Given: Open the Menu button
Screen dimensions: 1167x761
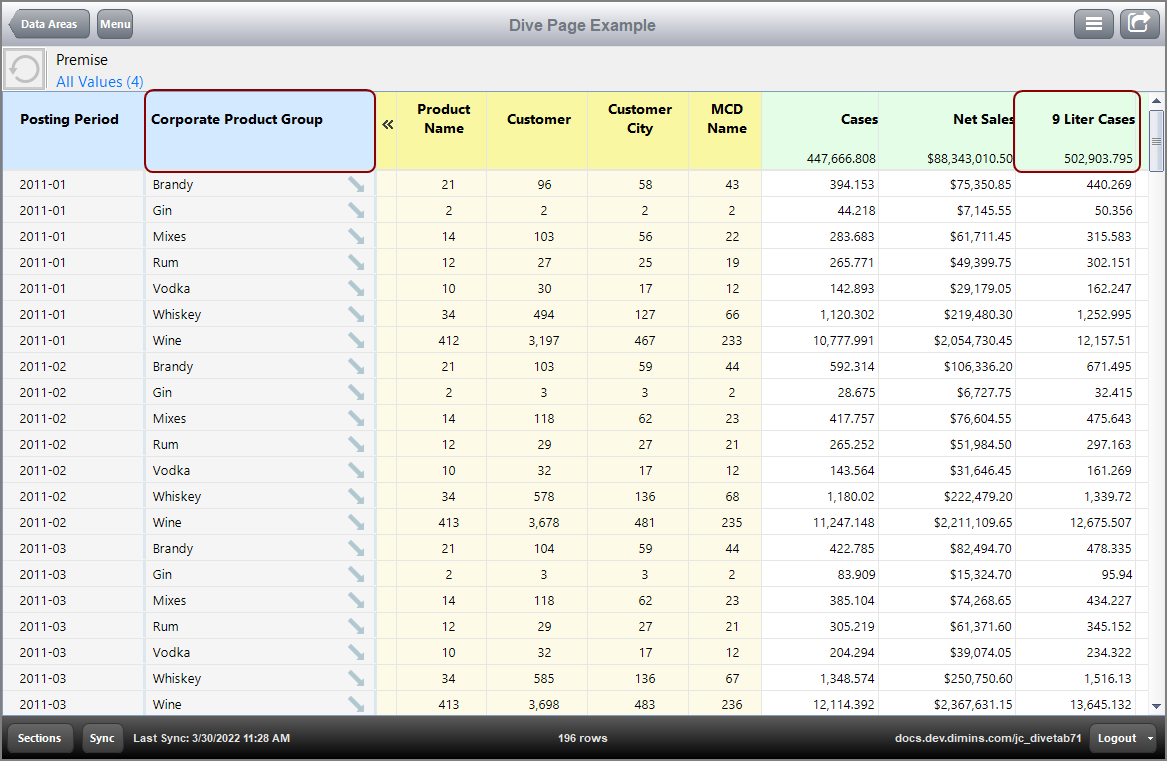Looking at the screenshot, I should (x=115, y=24).
